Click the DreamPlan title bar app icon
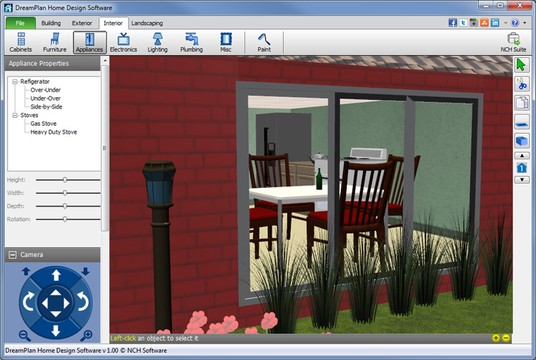Viewport: 536px width, 360px height. click(8, 7)
